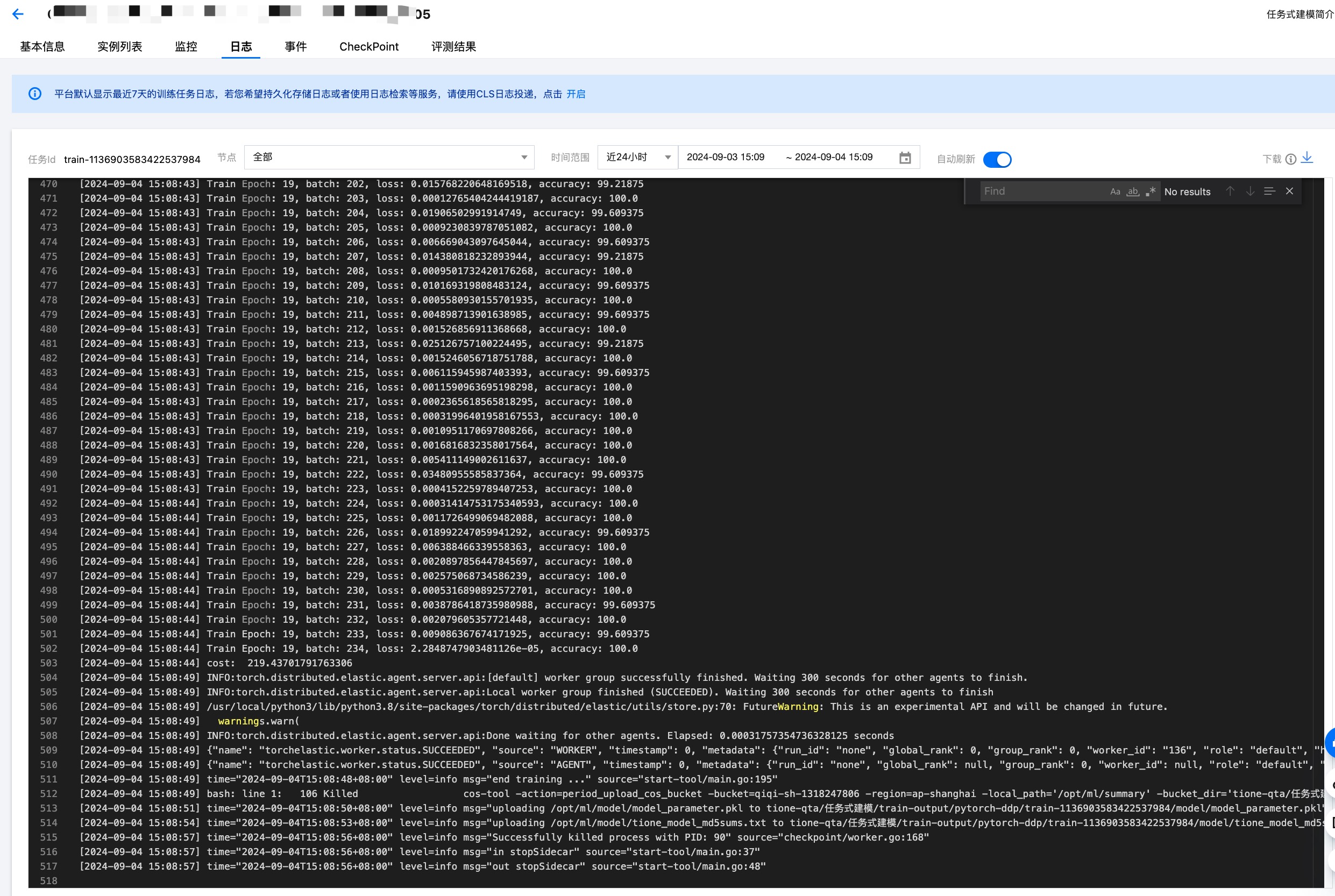Viewport: 1335px width, 896px height.
Task: Open the CheckPoint tab
Action: point(368,47)
